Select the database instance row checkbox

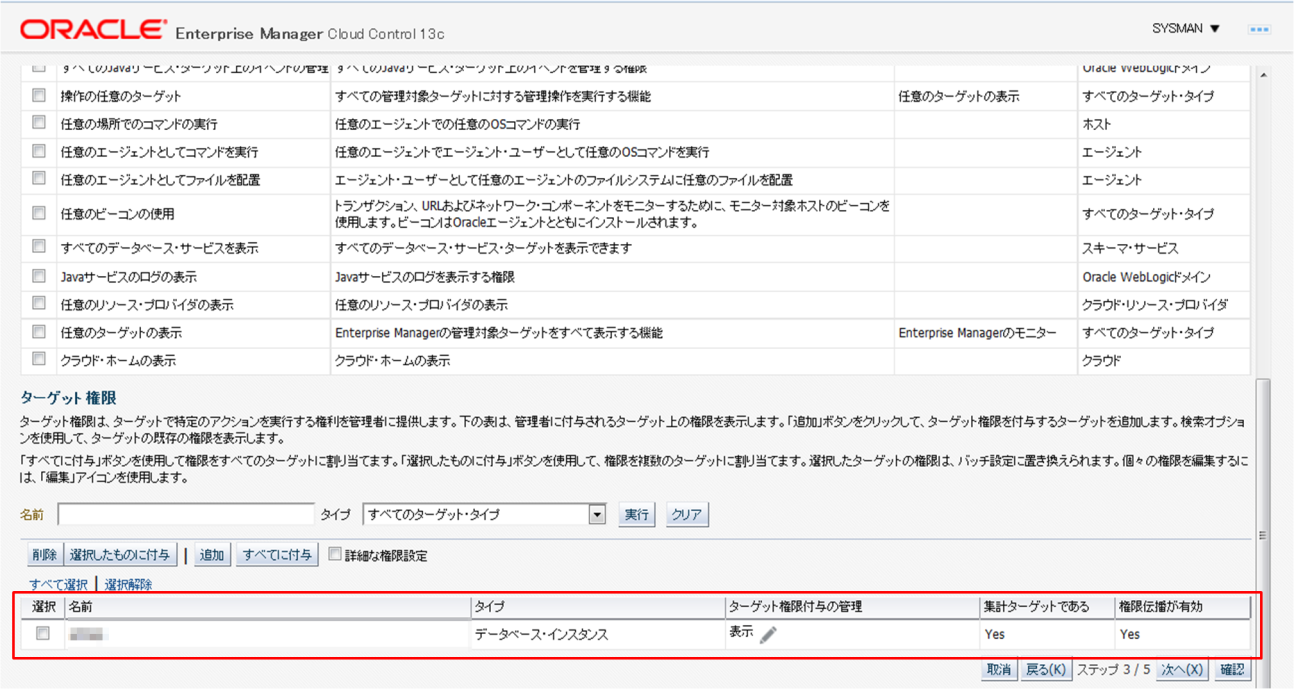[x=42, y=633]
